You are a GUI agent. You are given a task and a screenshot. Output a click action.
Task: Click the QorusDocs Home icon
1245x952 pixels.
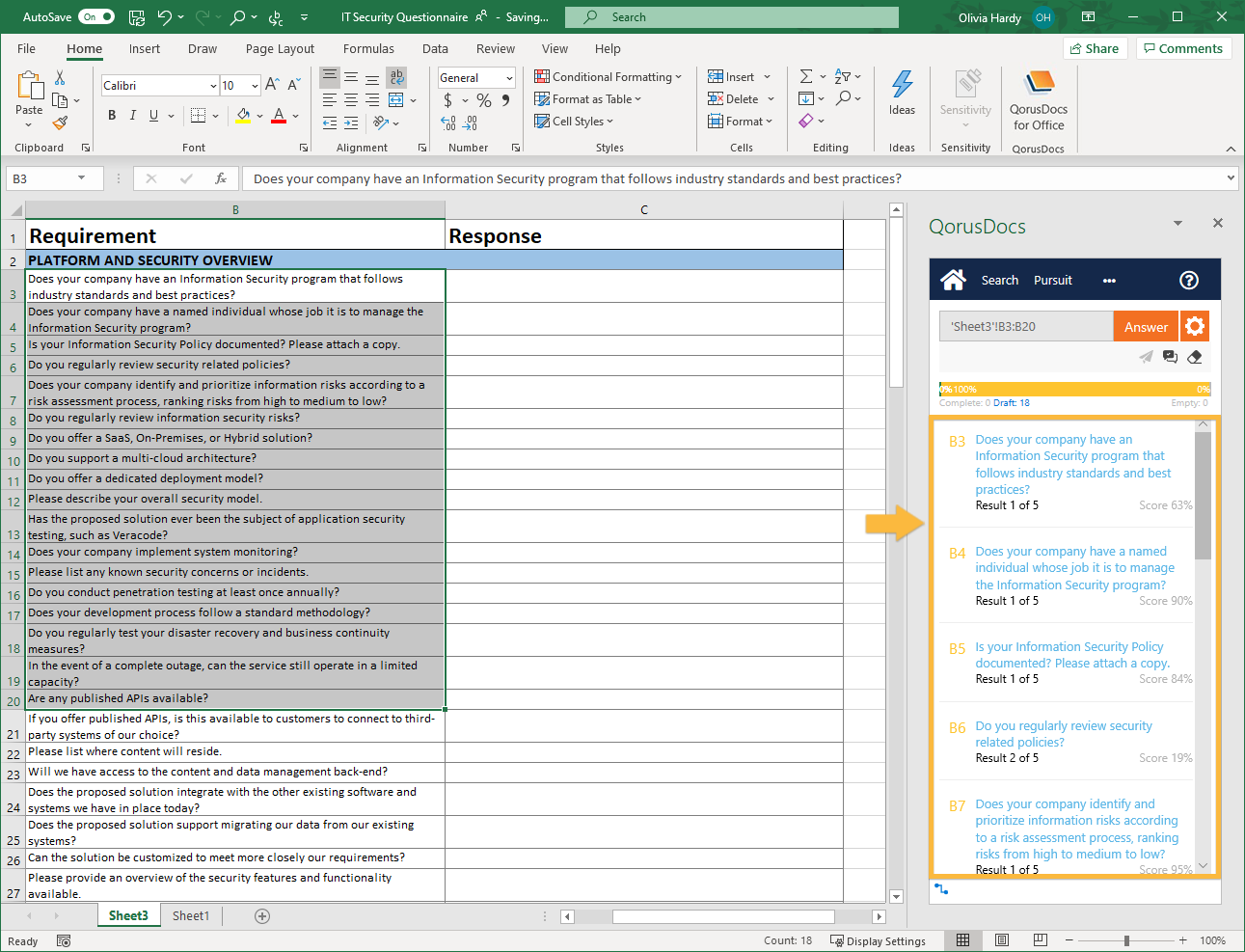tap(953, 280)
